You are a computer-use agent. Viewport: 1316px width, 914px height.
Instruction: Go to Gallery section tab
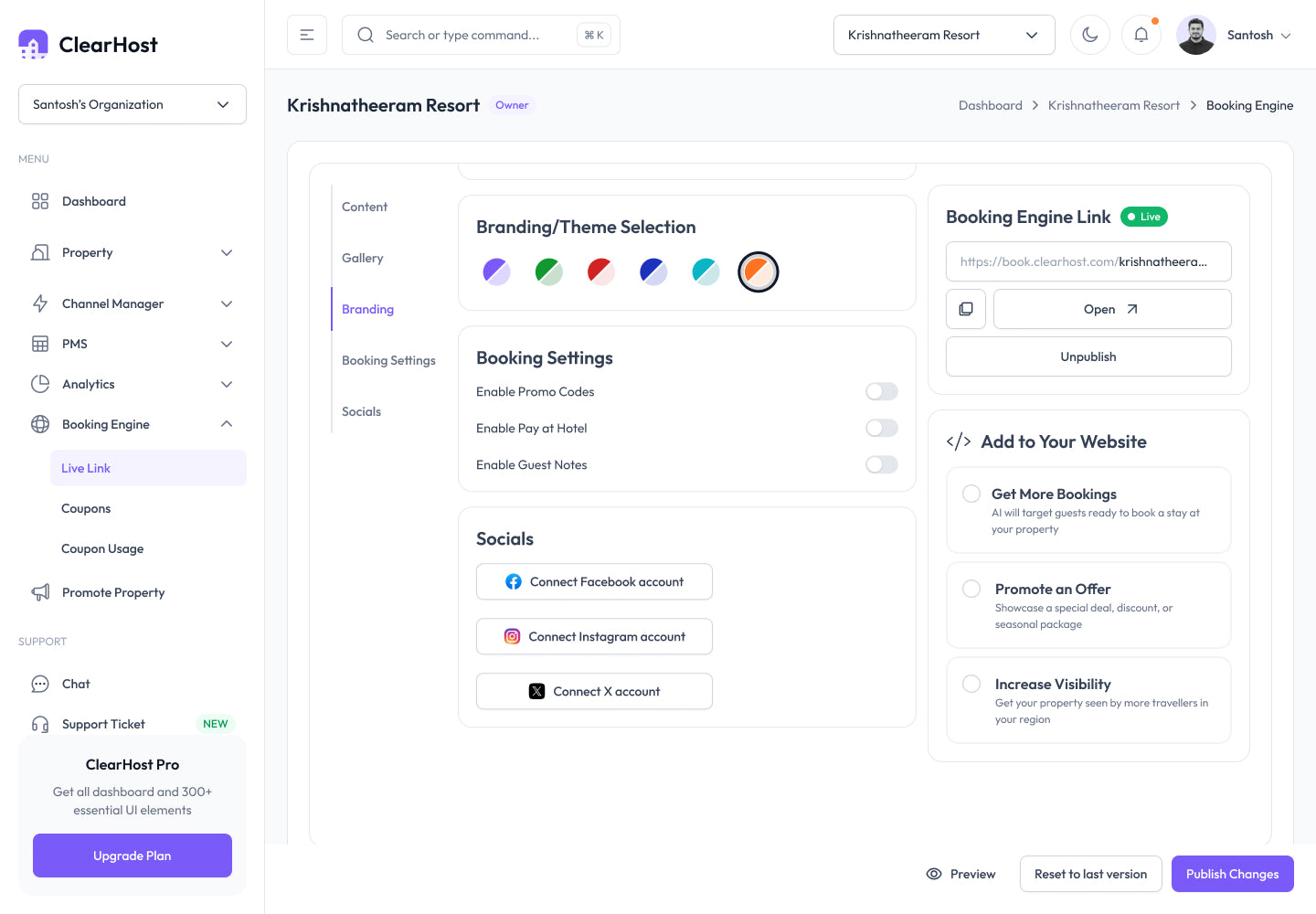[362, 258]
